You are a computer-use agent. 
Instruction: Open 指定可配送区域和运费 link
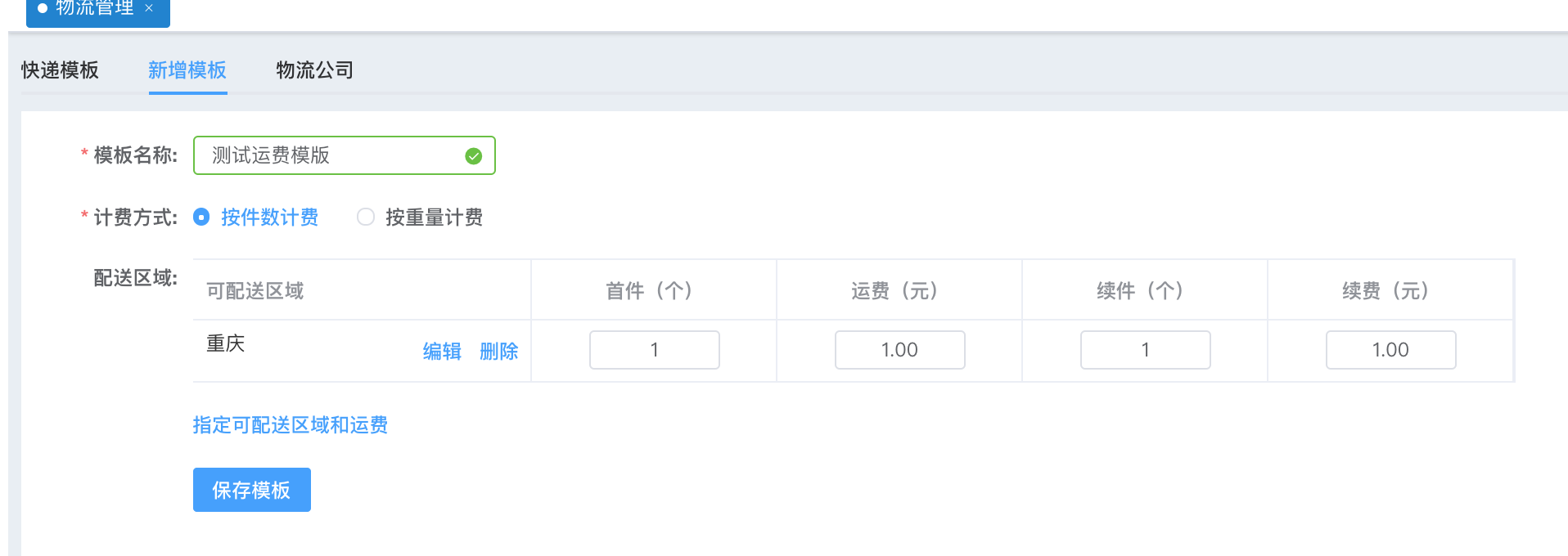click(x=291, y=425)
